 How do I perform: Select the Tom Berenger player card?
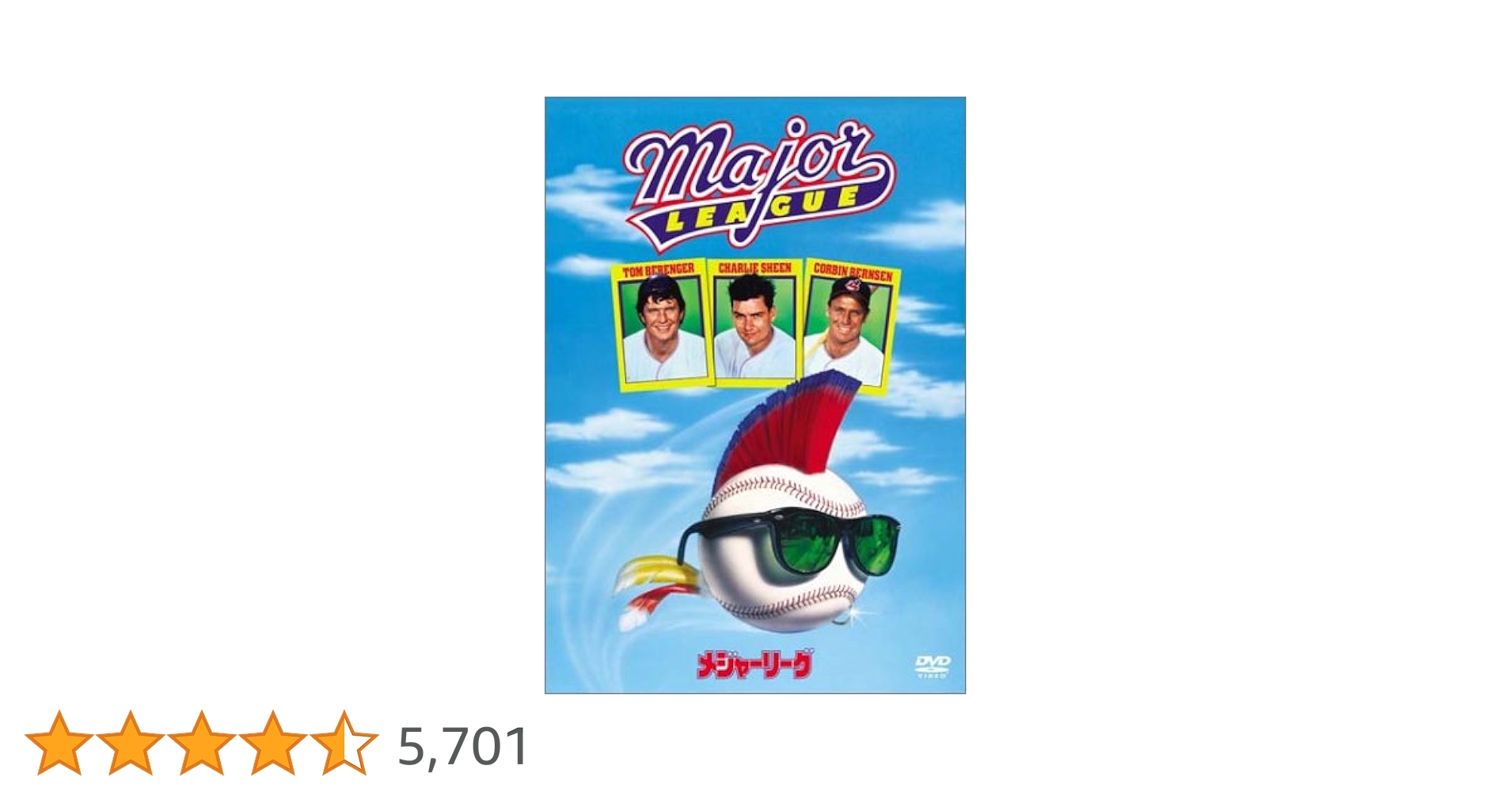(x=659, y=326)
